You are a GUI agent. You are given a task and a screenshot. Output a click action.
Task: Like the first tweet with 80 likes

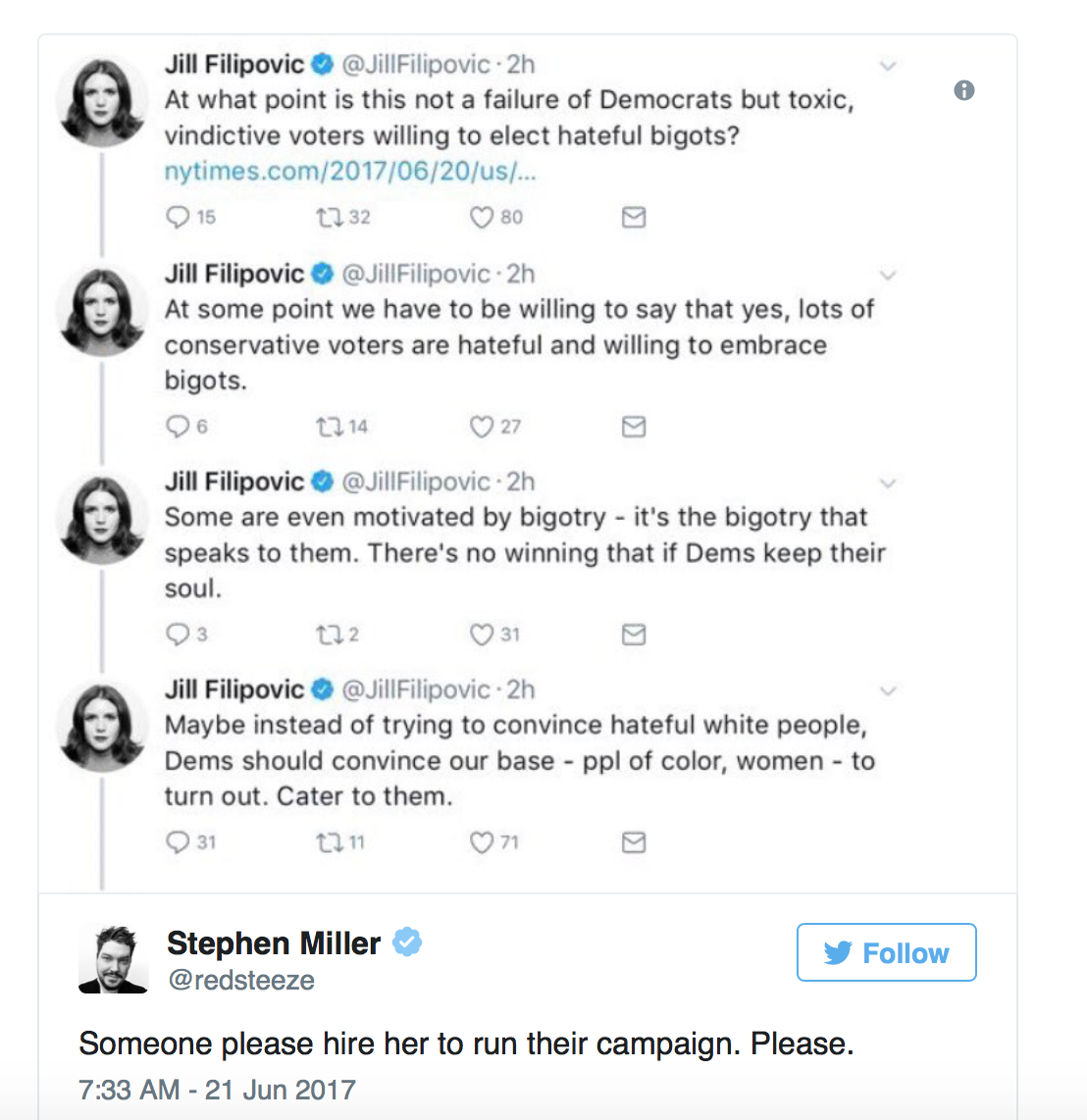coord(481,217)
